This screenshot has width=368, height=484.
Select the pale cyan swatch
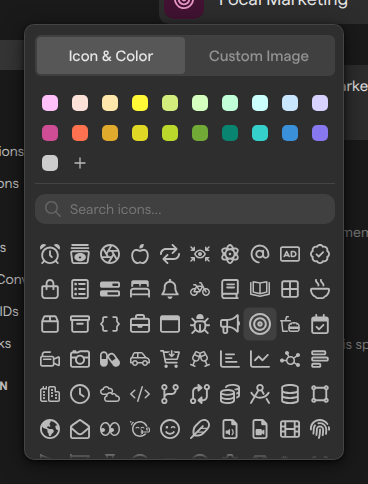[x=260, y=103]
